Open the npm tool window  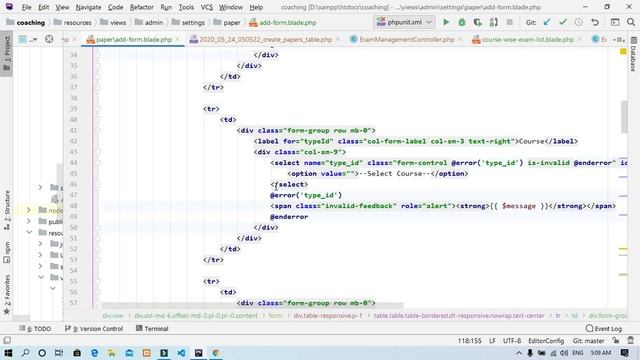point(7,252)
